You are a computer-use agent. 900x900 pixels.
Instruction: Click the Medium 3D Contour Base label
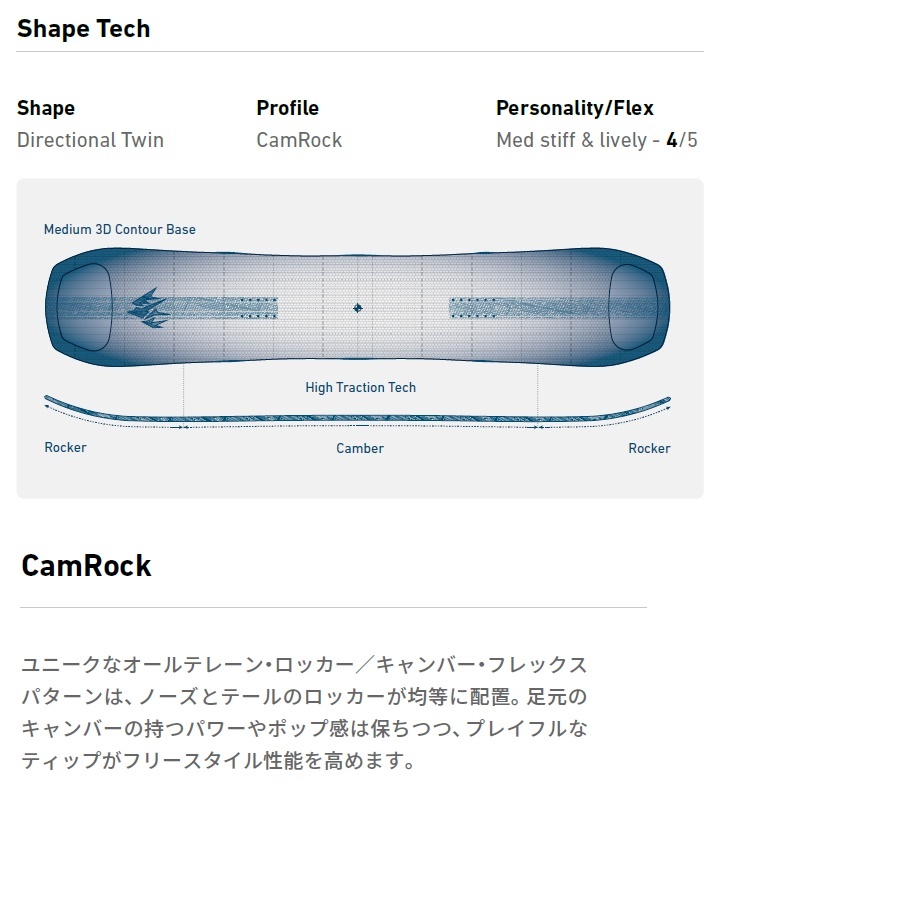point(120,229)
